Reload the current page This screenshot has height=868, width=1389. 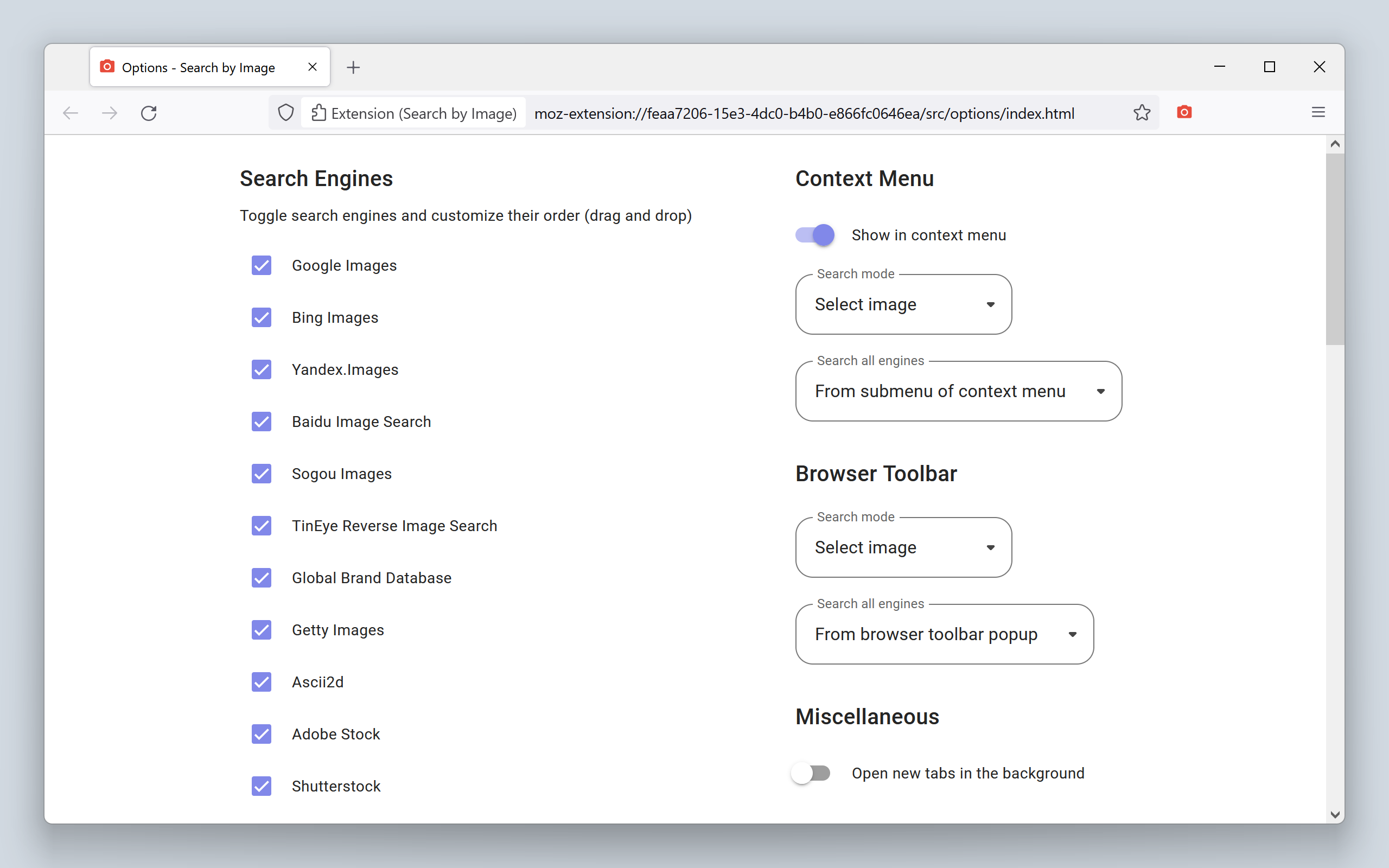[149, 112]
